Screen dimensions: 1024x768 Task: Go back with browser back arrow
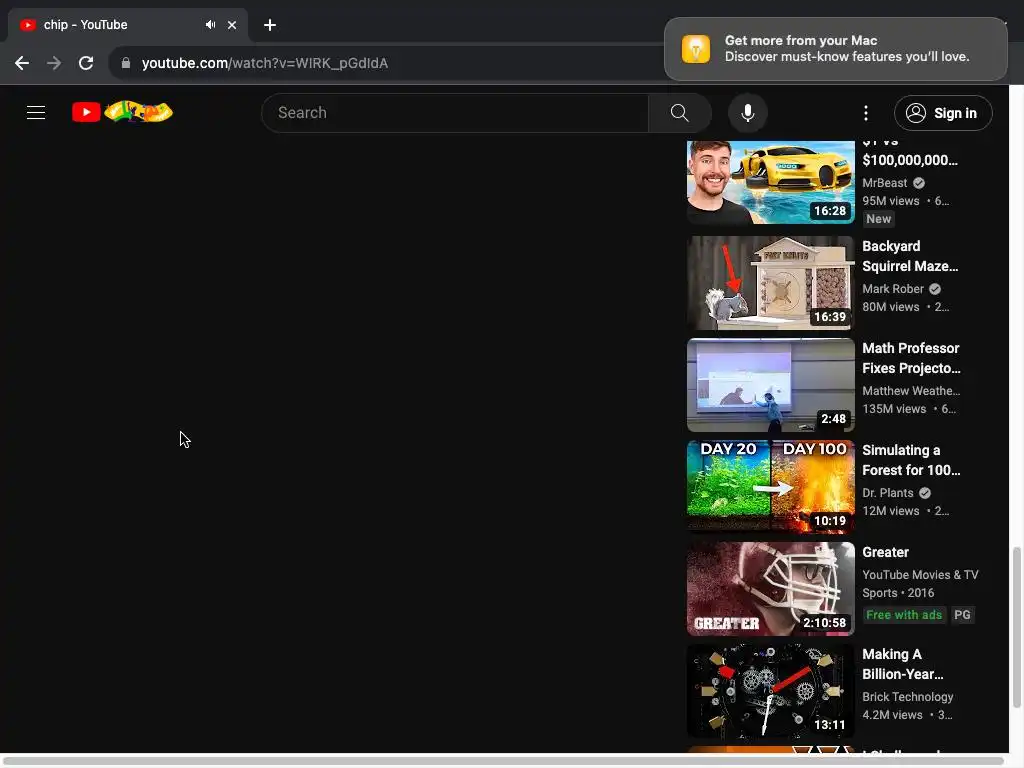tap(22, 63)
